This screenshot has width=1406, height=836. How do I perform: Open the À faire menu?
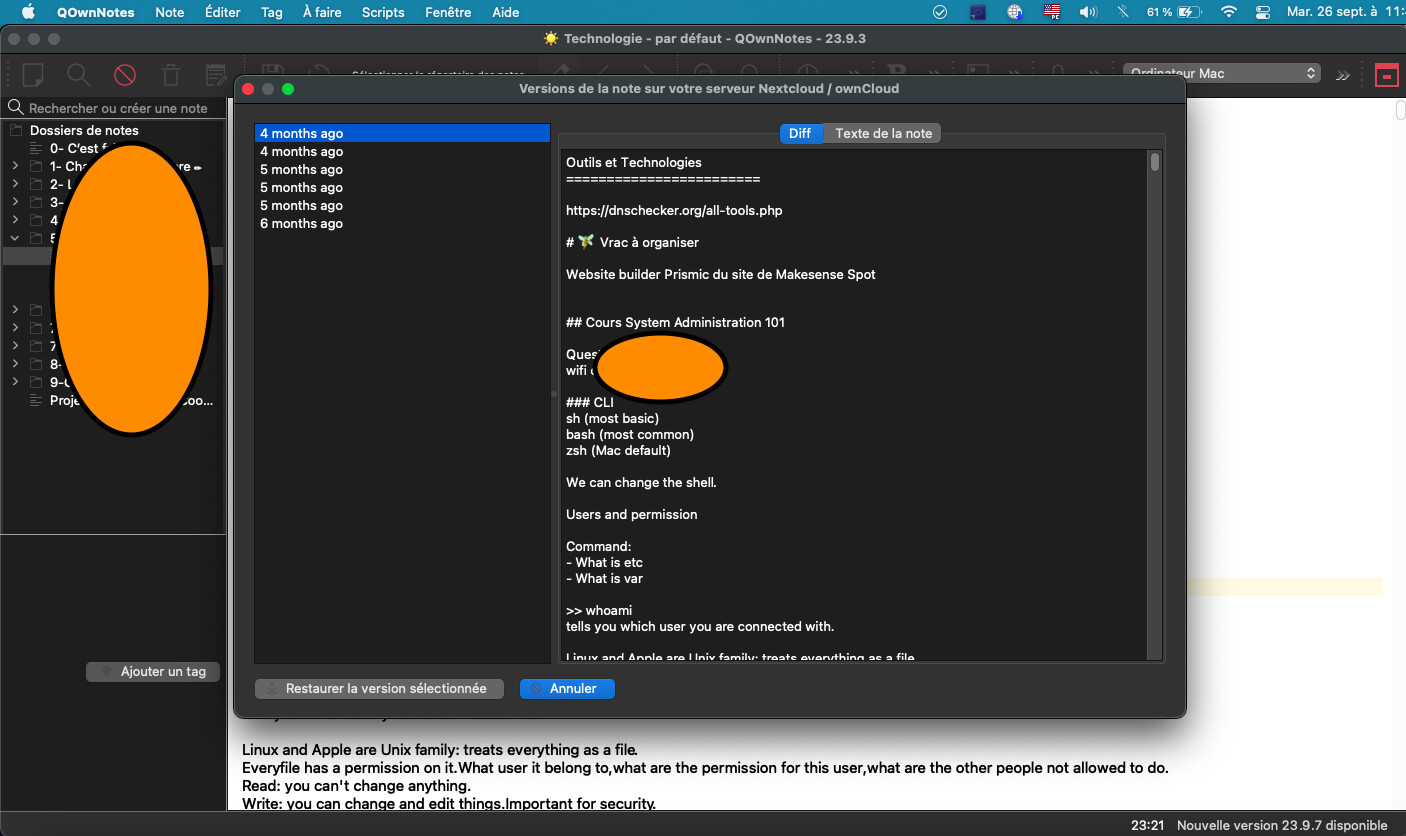(322, 12)
